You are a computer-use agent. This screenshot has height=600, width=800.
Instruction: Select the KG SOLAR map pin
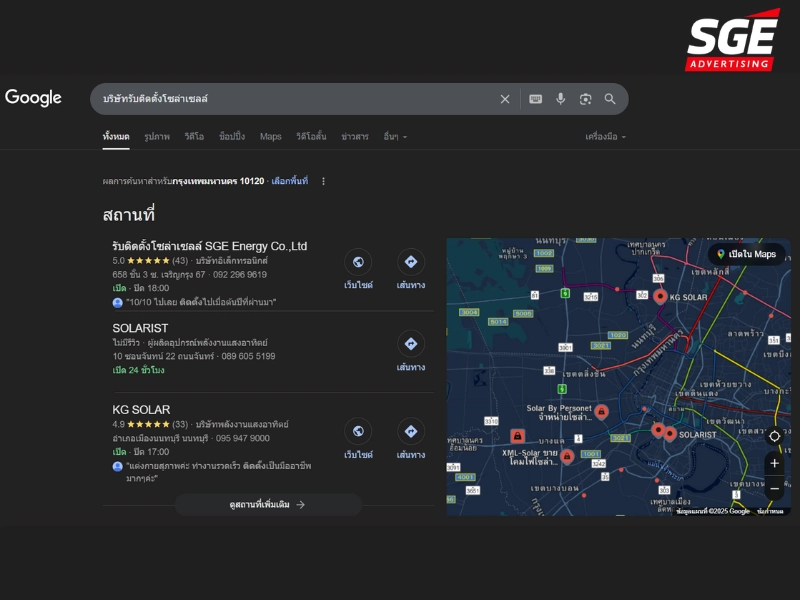(x=660, y=296)
